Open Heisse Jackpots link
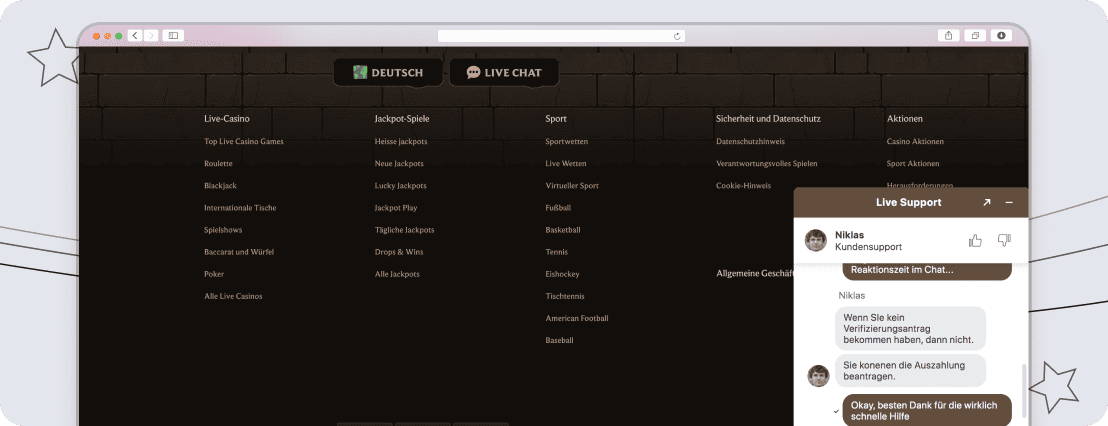This screenshot has width=1108, height=426. 401,141
